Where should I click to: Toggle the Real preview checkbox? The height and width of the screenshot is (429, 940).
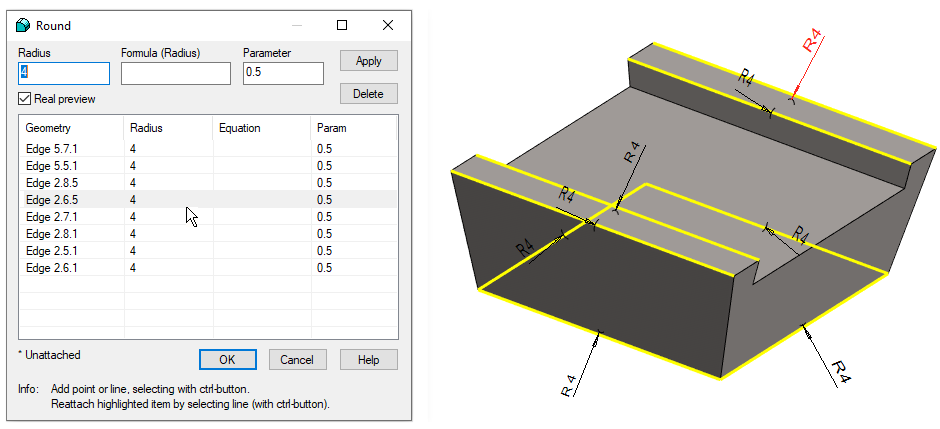coord(25,99)
